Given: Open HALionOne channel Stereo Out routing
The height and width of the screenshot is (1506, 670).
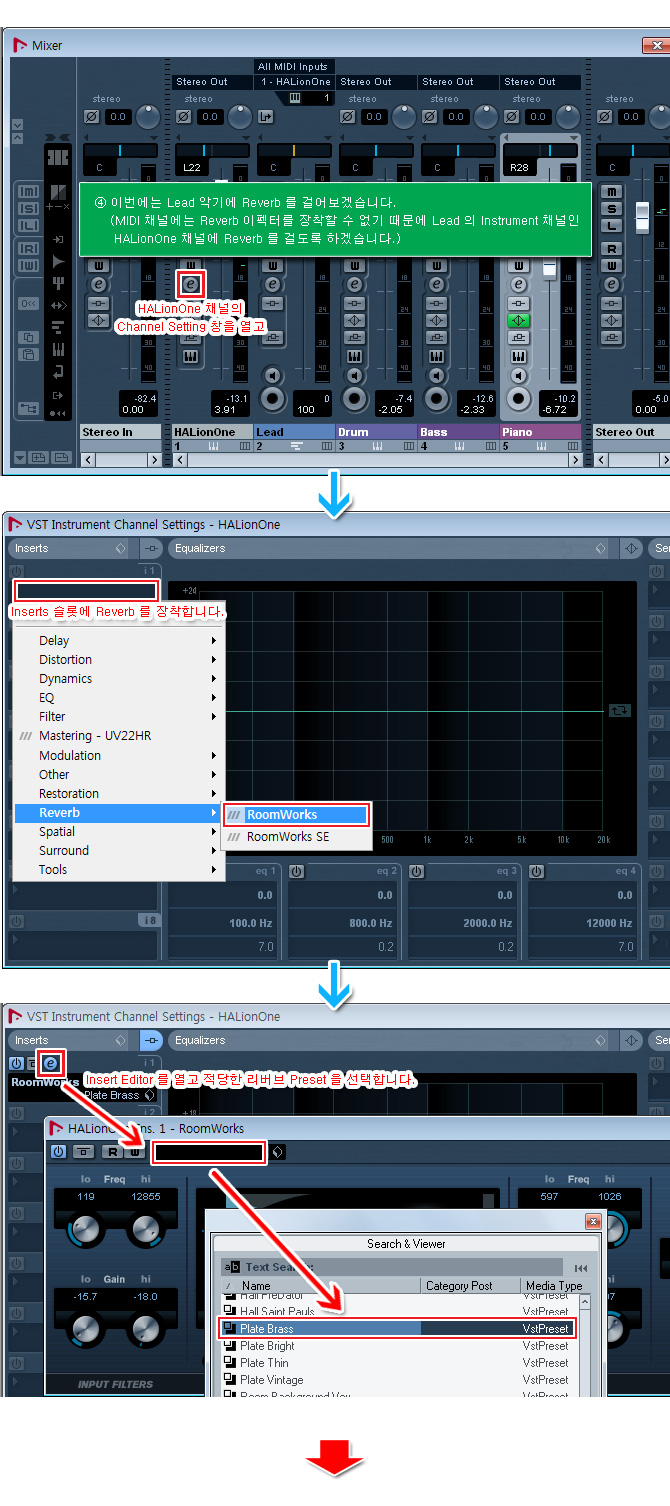Looking at the screenshot, I should click(212, 82).
